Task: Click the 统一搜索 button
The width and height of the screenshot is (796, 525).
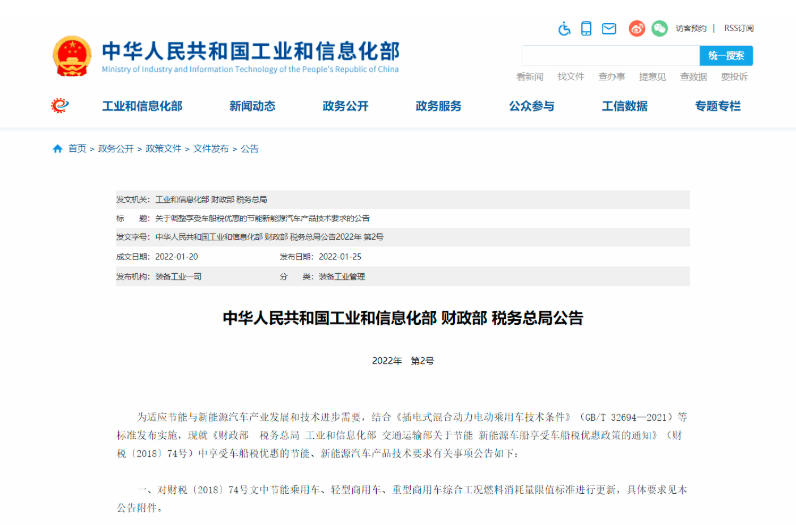Action: 726,56
